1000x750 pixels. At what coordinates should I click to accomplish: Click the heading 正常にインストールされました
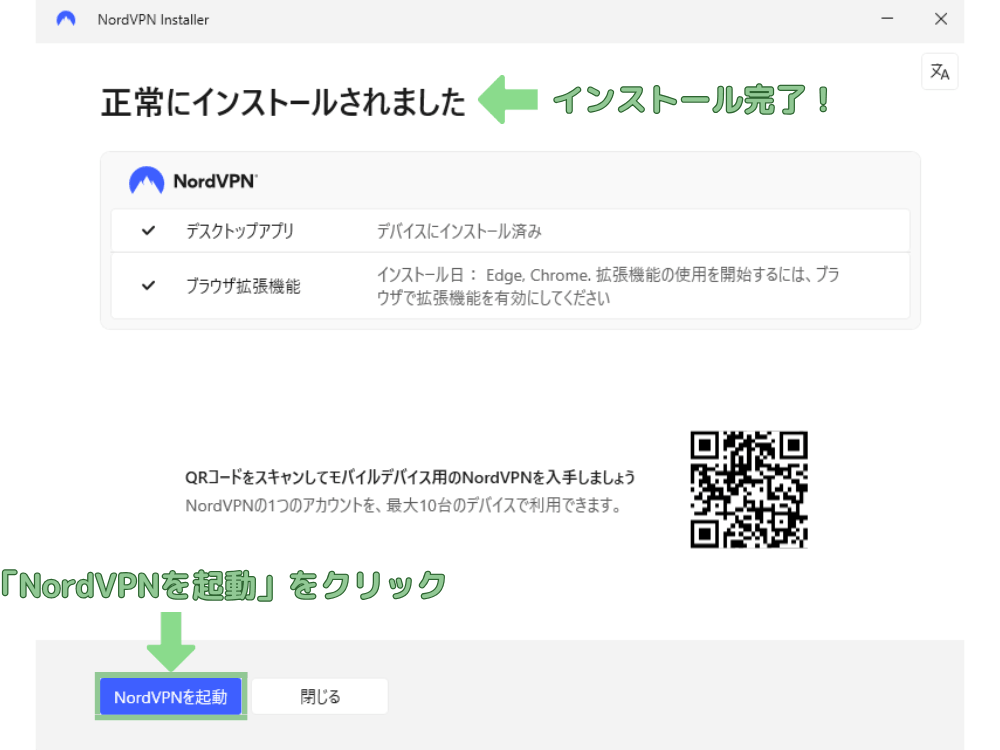coord(283,102)
